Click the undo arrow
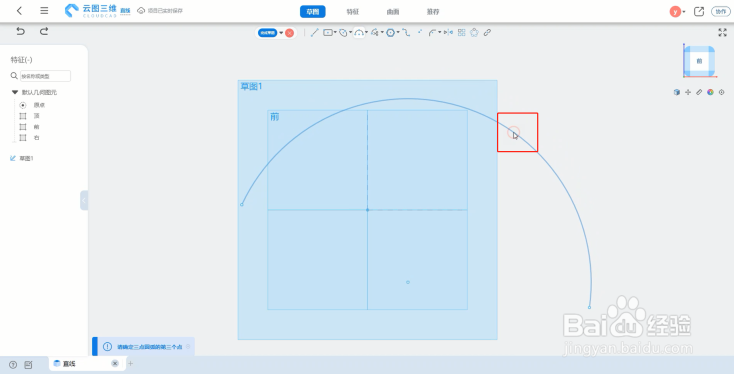This screenshot has height=374, width=734. (20, 31)
